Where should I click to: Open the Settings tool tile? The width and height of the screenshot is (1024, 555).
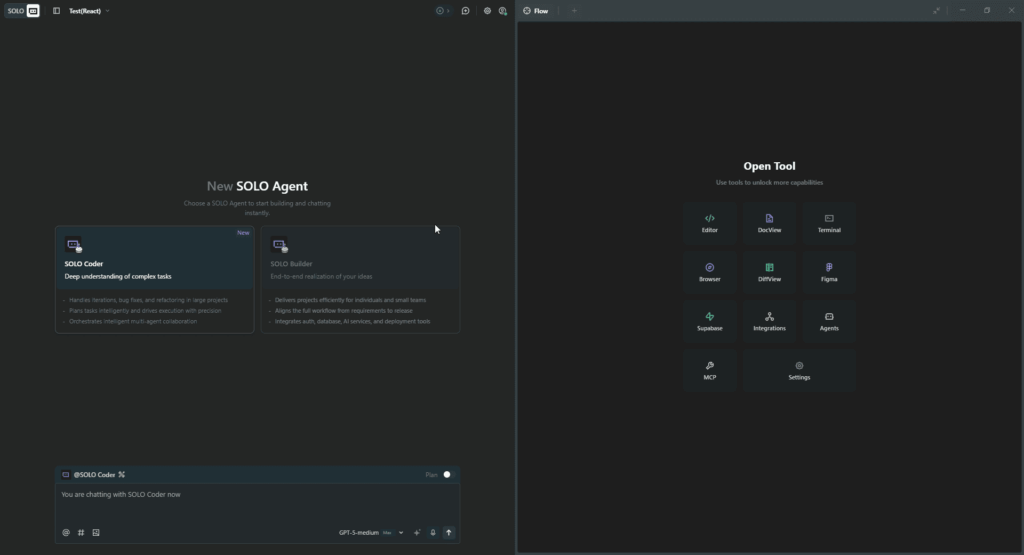(x=799, y=370)
